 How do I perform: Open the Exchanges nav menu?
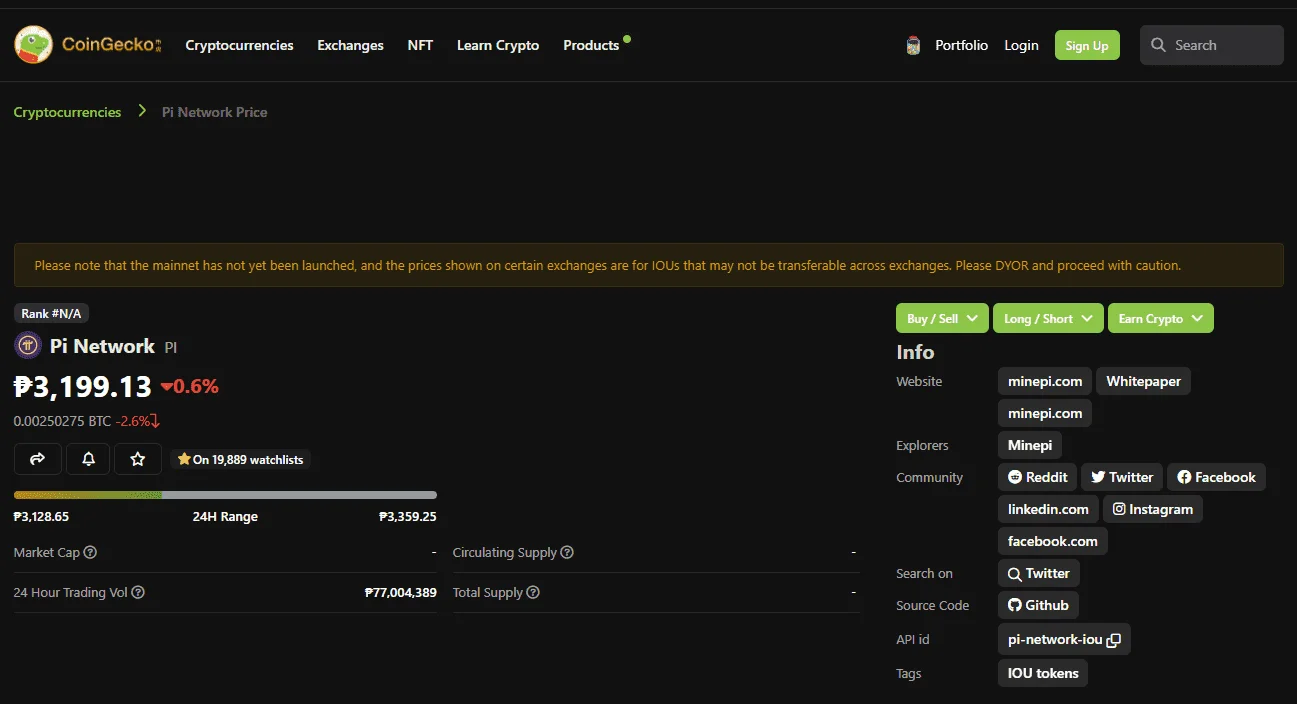click(x=350, y=45)
